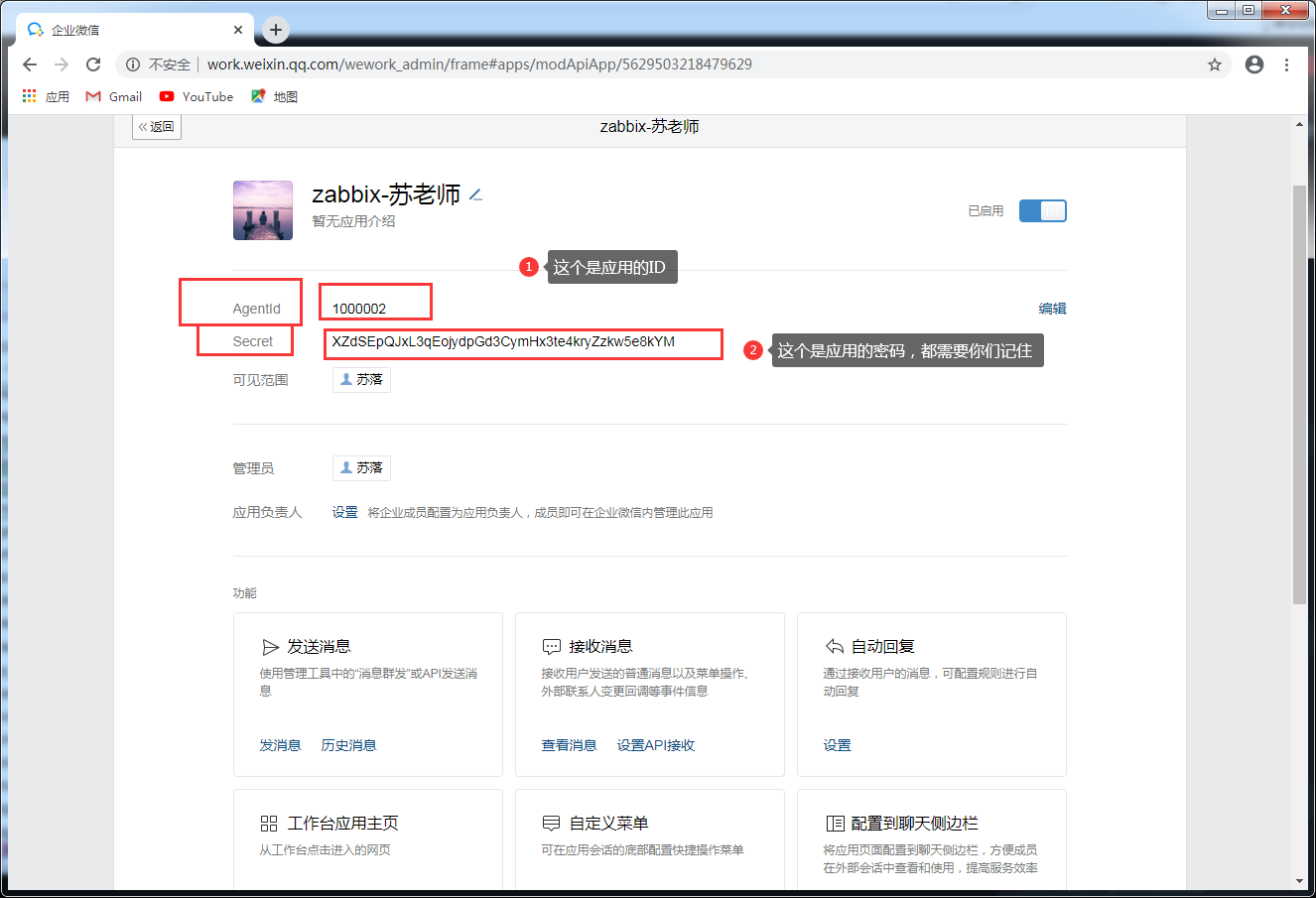Viewport: 1316px width, 898px height.
Task: Open the 地图 maps bookmark
Action: coord(274,96)
